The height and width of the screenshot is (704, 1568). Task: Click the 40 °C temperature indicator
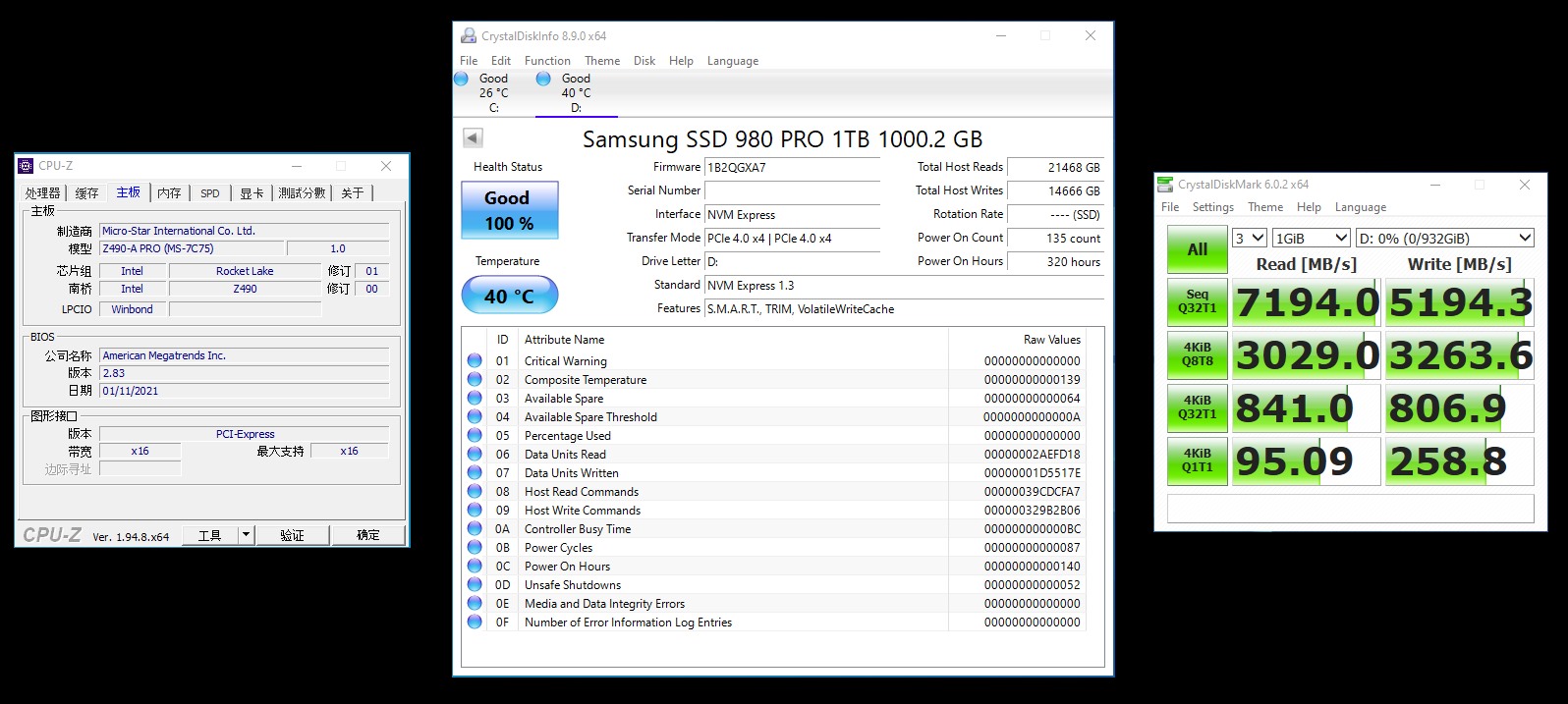tap(509, 296)
